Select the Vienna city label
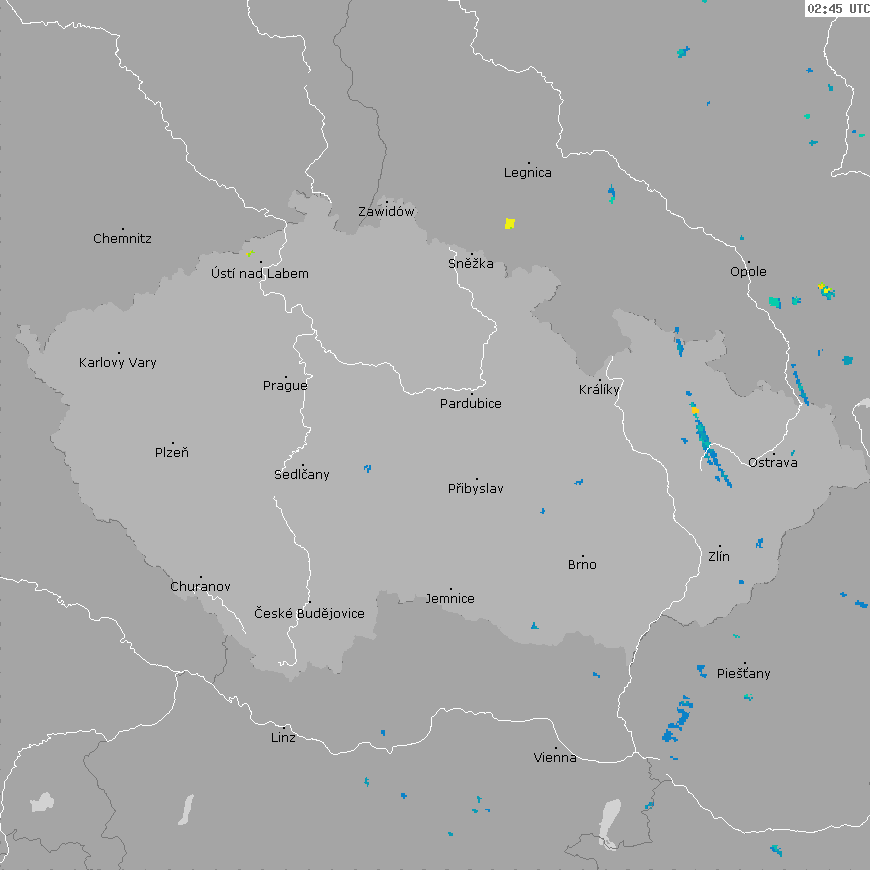Image resolution: width=870 pixels, height=870 pixels. [555, 757]
